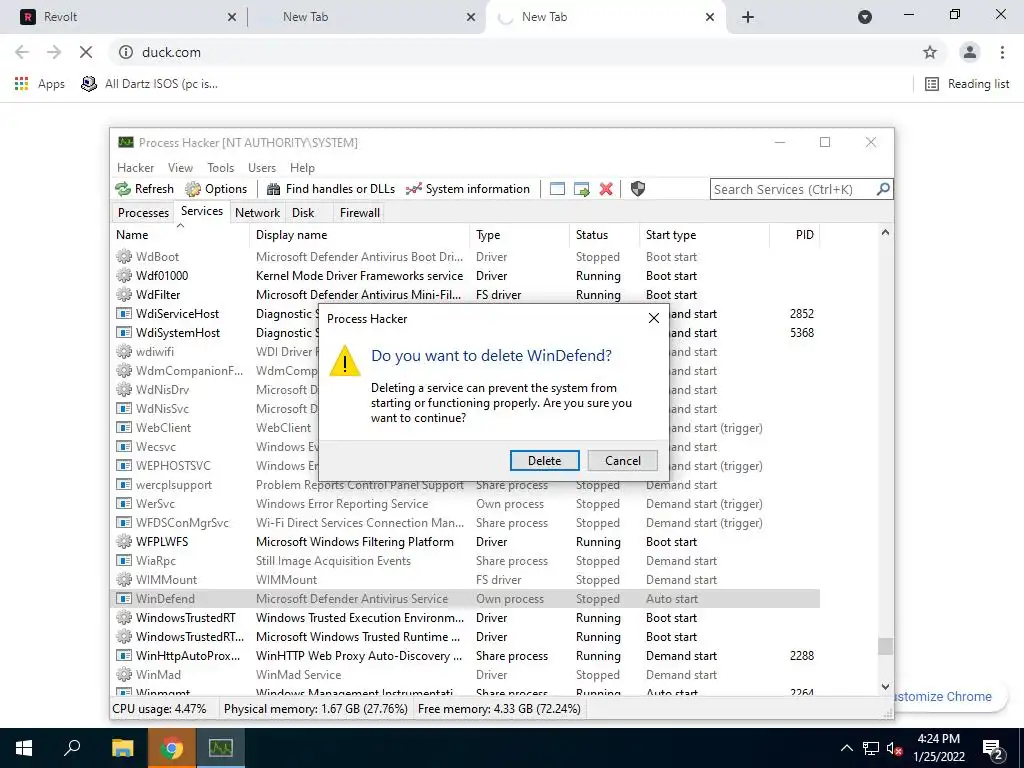Sort by Display name column header
The width and height of the screenshot is (1024, 768).
point(359,235)
